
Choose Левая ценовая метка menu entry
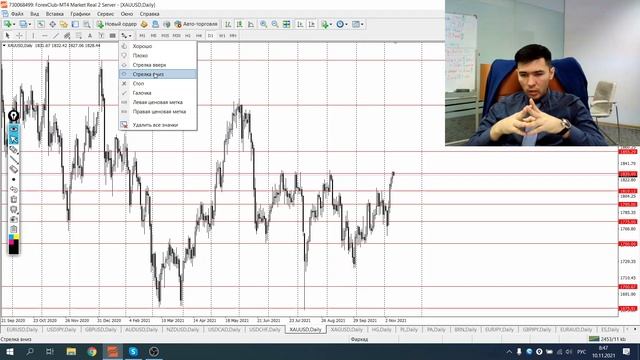(158, 102)
